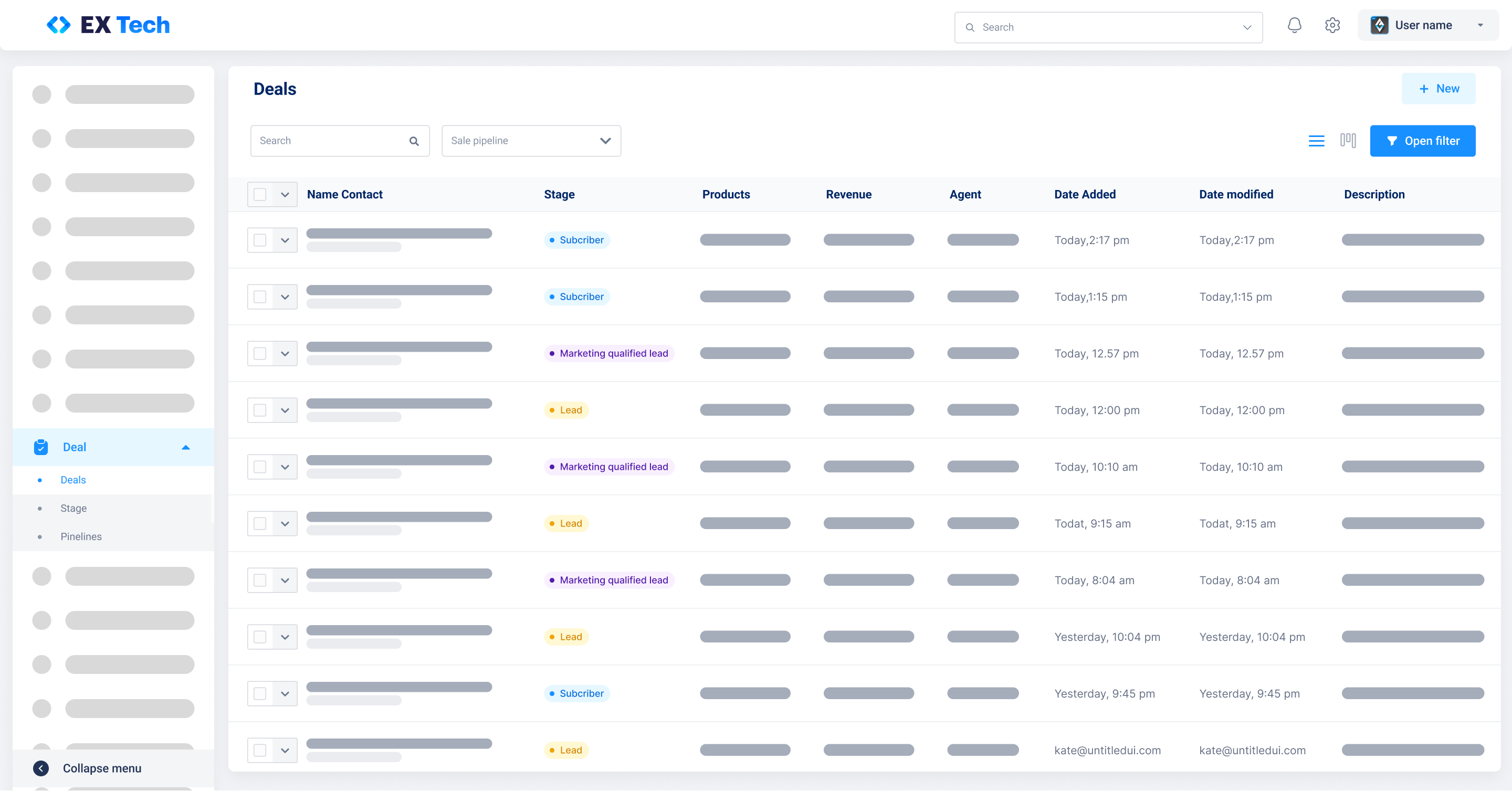Click the top bar search magnifier icon

tap(970, 28)
